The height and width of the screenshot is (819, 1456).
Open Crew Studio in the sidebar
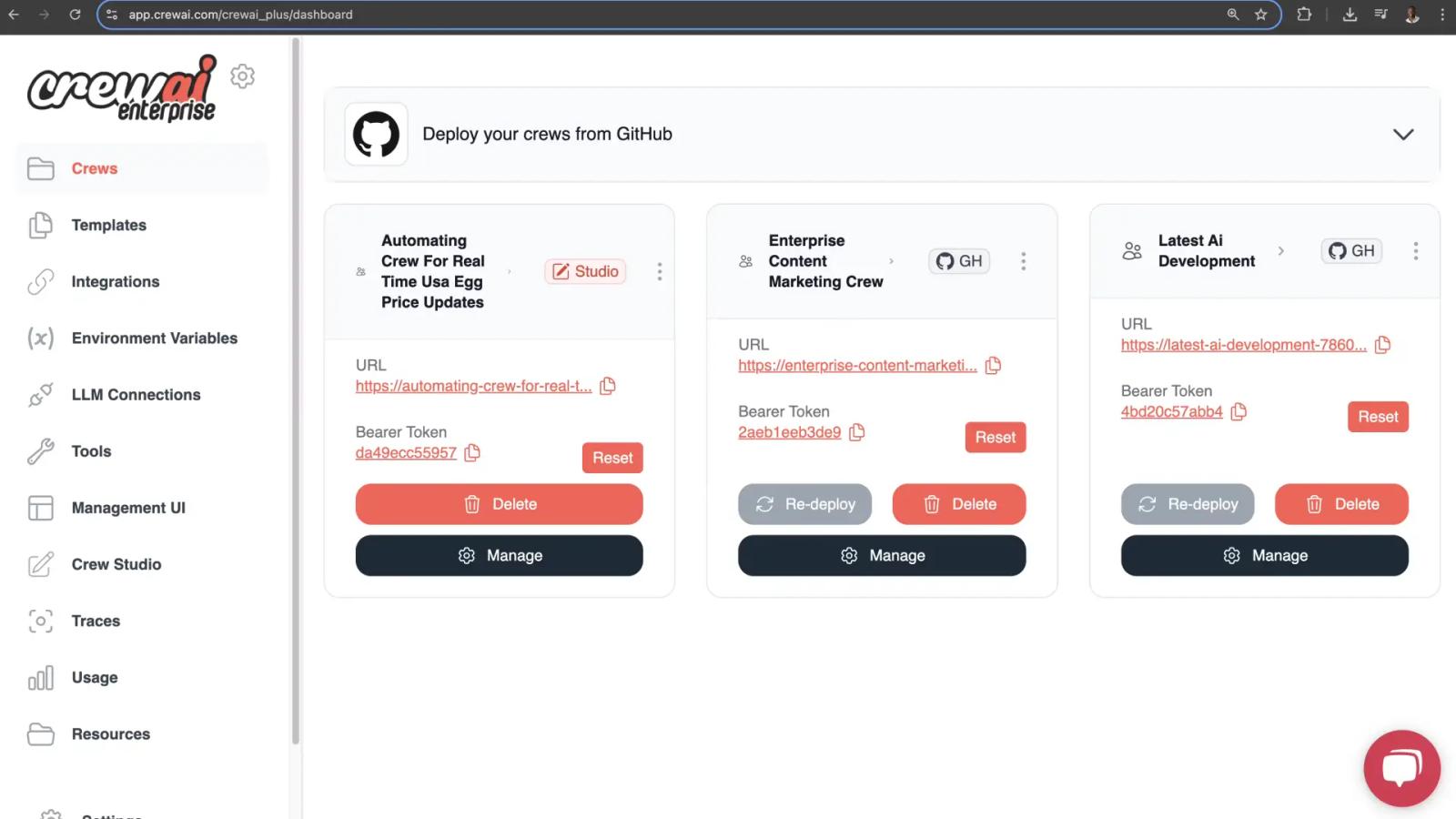click(142, 563)
